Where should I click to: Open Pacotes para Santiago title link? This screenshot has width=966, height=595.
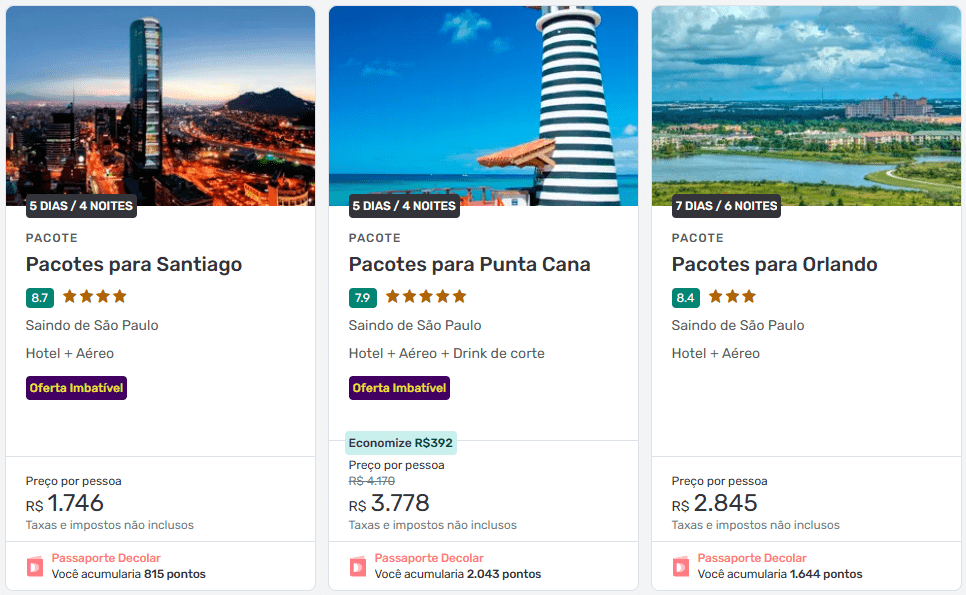[134, 265]
